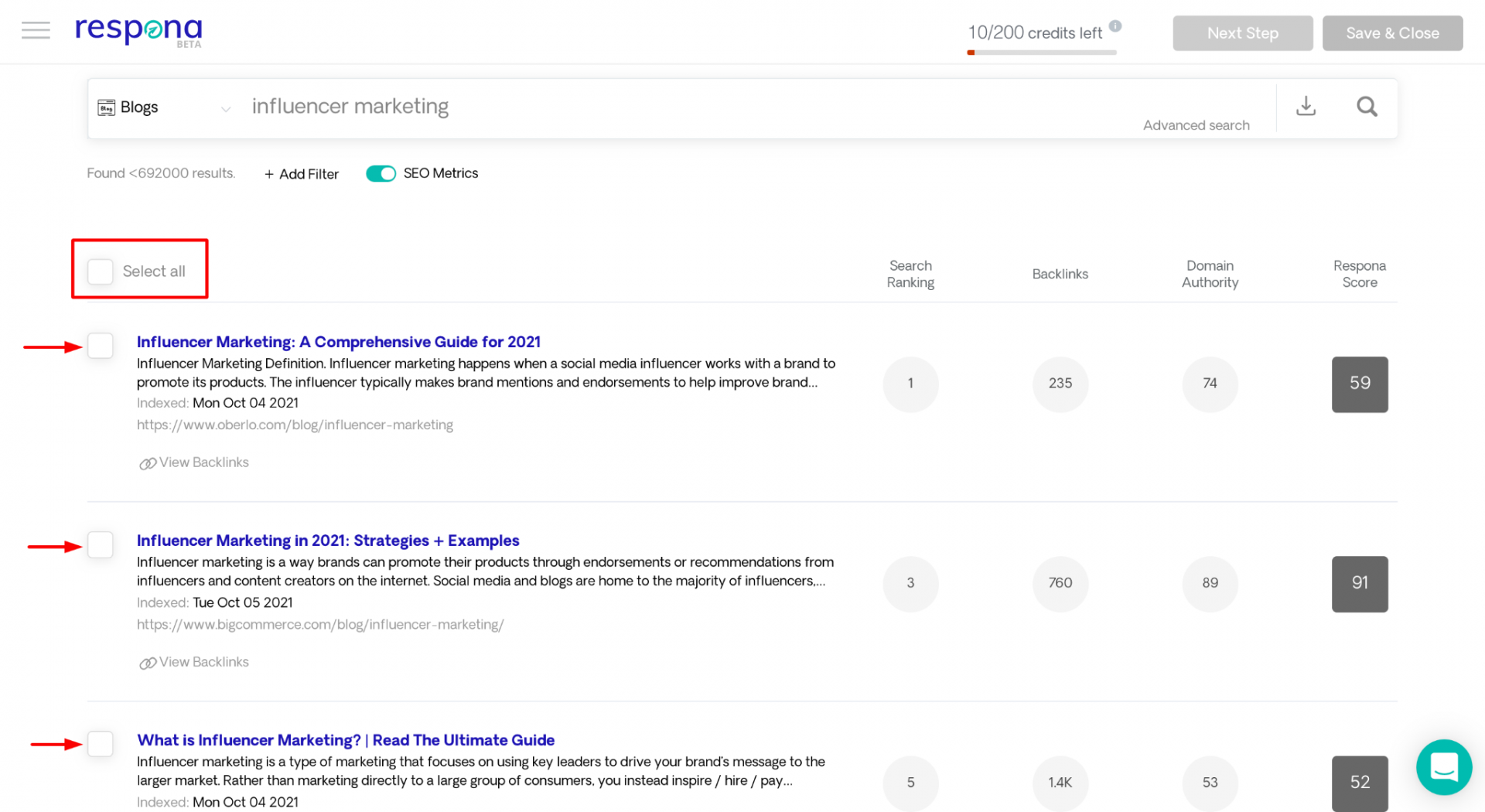
Task: Check the Select all checkbox
Action: [101, 271]
